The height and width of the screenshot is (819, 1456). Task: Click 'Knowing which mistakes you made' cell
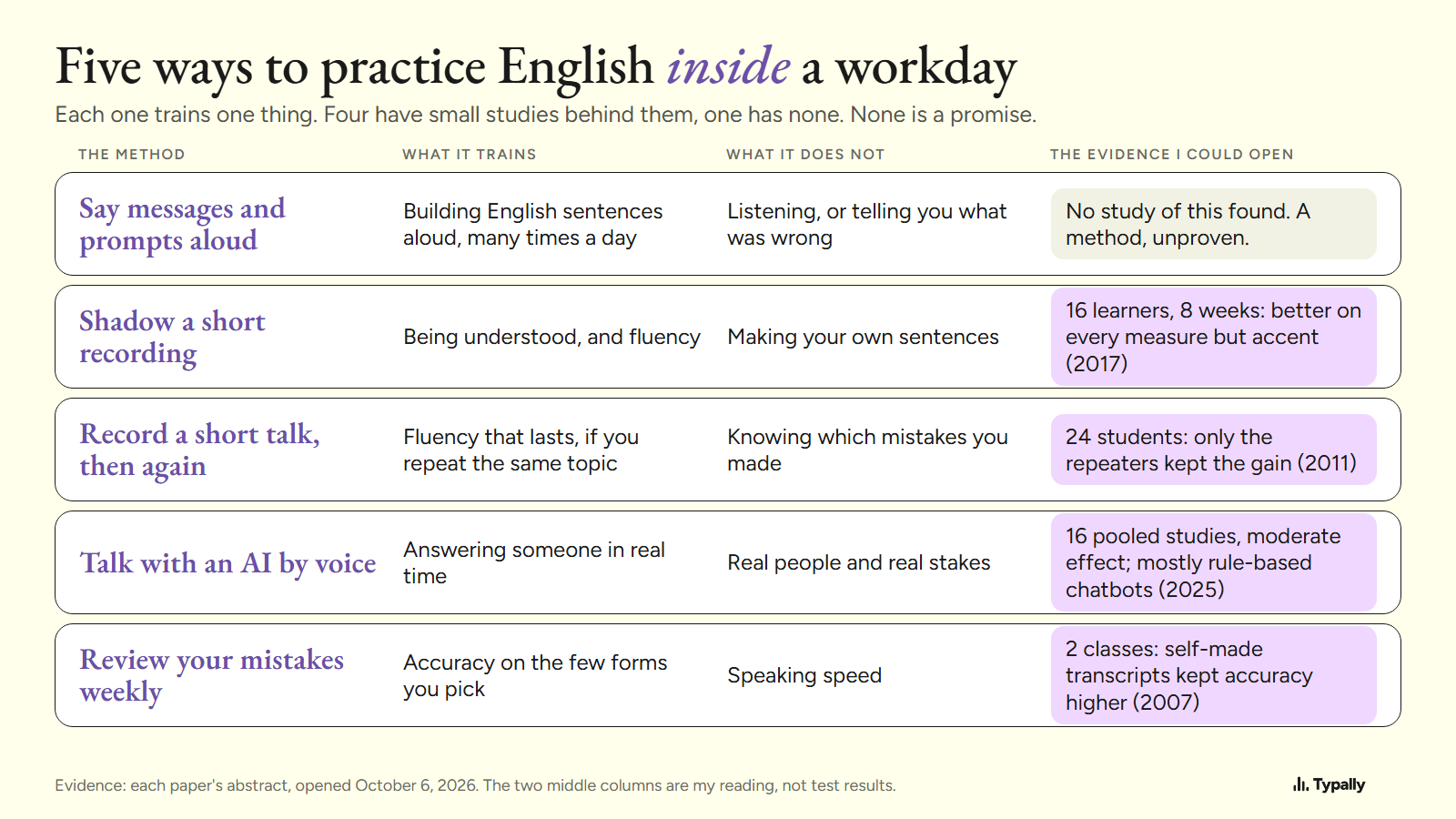867,450
